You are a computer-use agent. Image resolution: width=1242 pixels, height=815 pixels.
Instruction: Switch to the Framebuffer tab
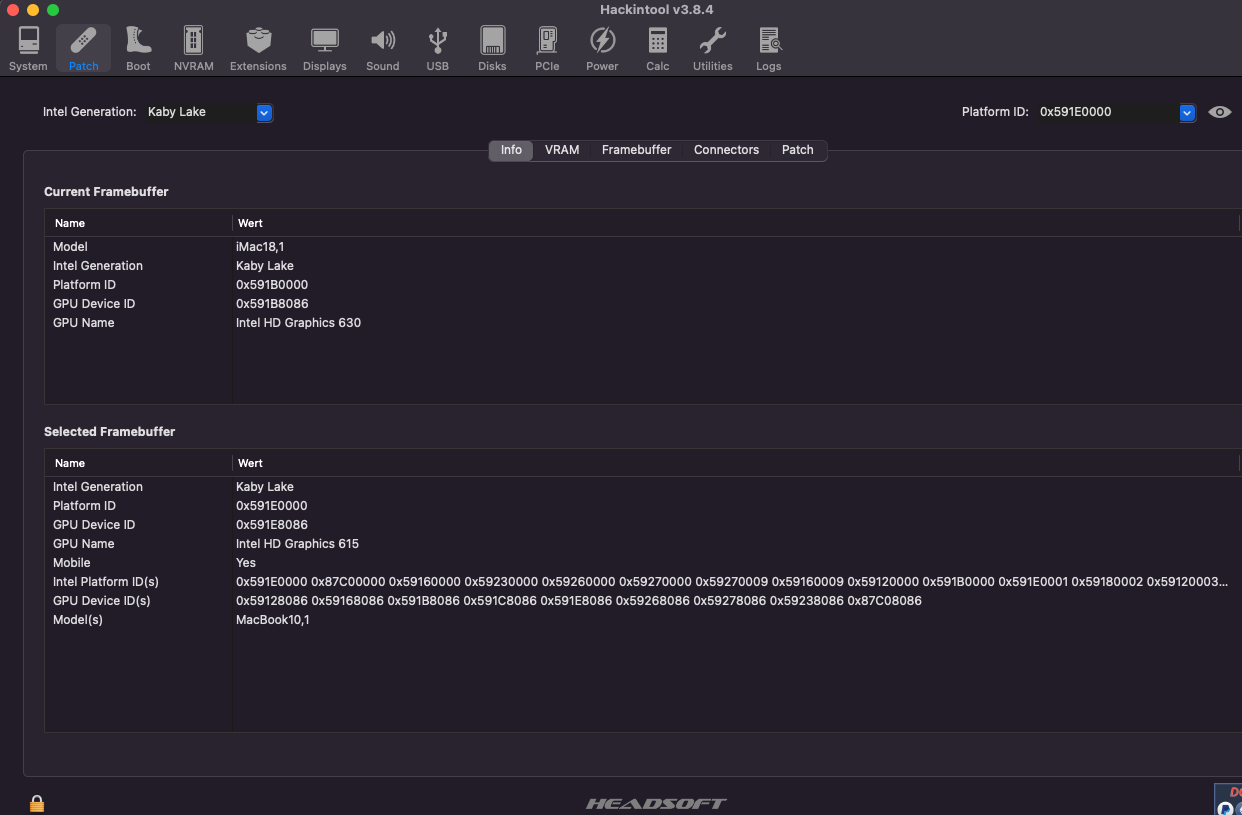636,150
